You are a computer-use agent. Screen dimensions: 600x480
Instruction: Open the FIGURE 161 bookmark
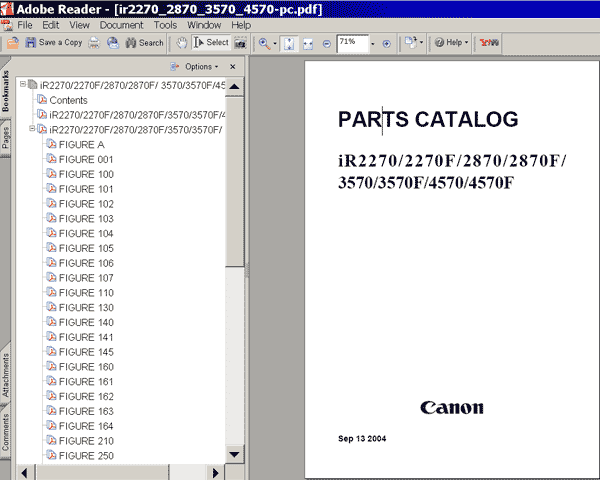(x=86, y=382)
